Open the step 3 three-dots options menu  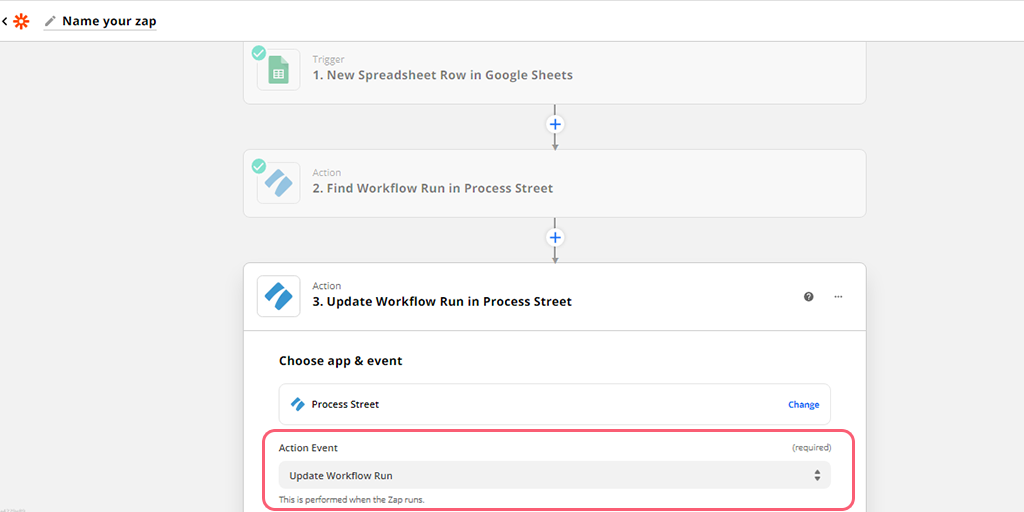tap(839, 296)
